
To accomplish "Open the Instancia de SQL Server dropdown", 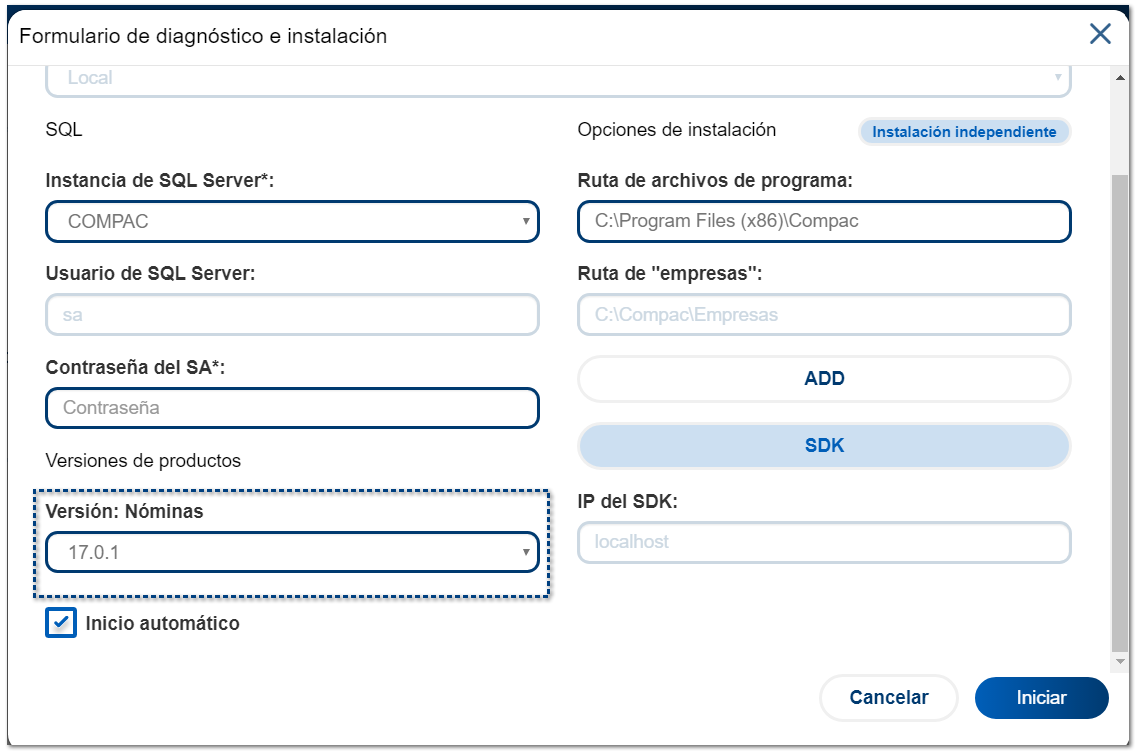I will [x=292, y=222].
